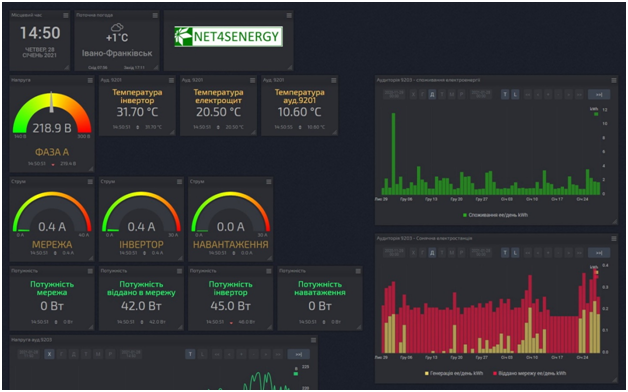The width and height of the screenshot is (628, 392).
Task: Open menu of the Струм ІНВЕРТОР gauge widget
Action: (x=179, y=181)
